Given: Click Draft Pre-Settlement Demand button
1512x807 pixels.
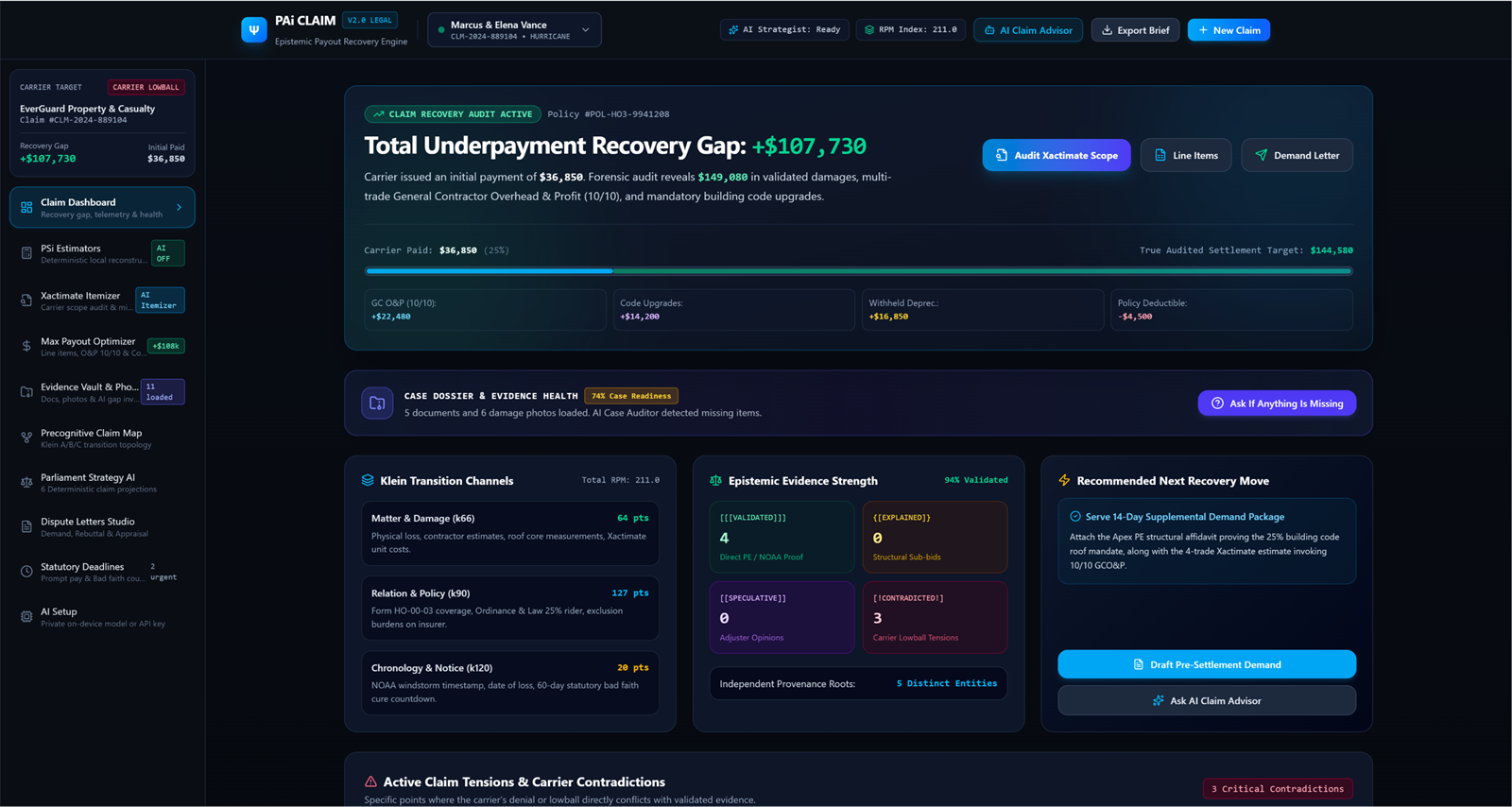Looking at the screenshot, I should click(x=1207, y=664).
